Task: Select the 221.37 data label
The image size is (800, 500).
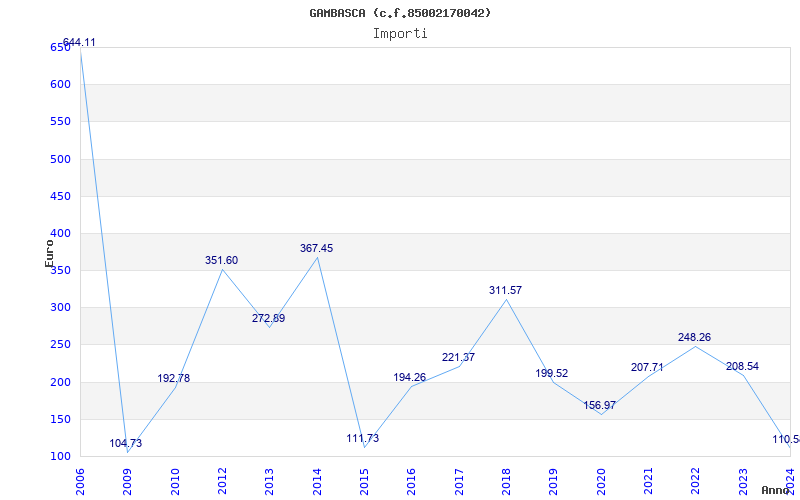Action: click(x=458, y=357)
